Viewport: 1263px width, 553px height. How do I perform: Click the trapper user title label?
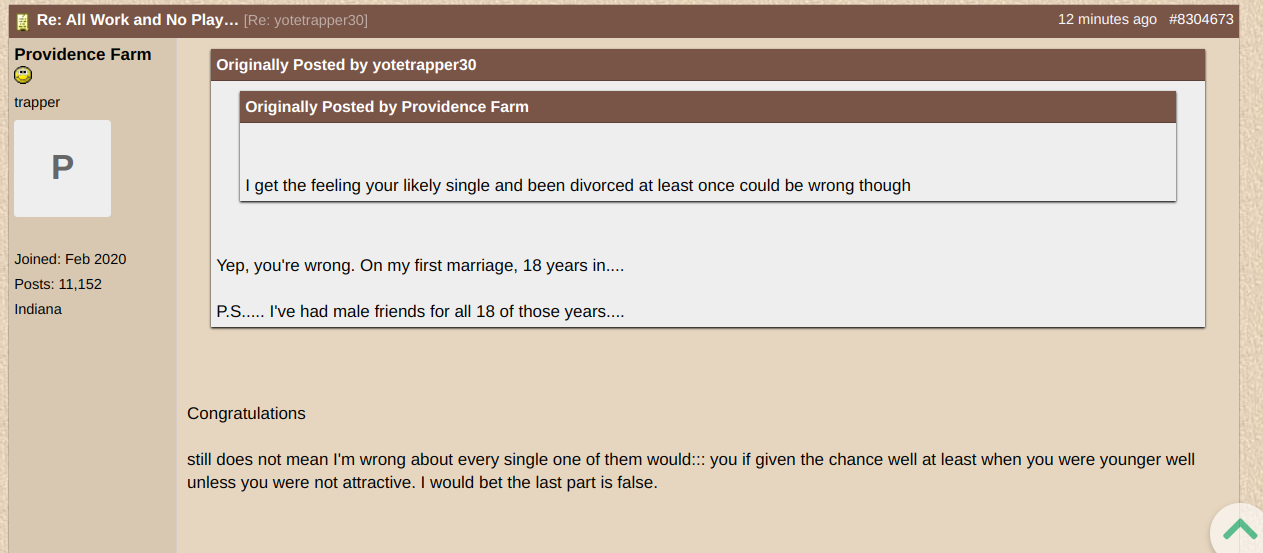(x=37, y=102)
